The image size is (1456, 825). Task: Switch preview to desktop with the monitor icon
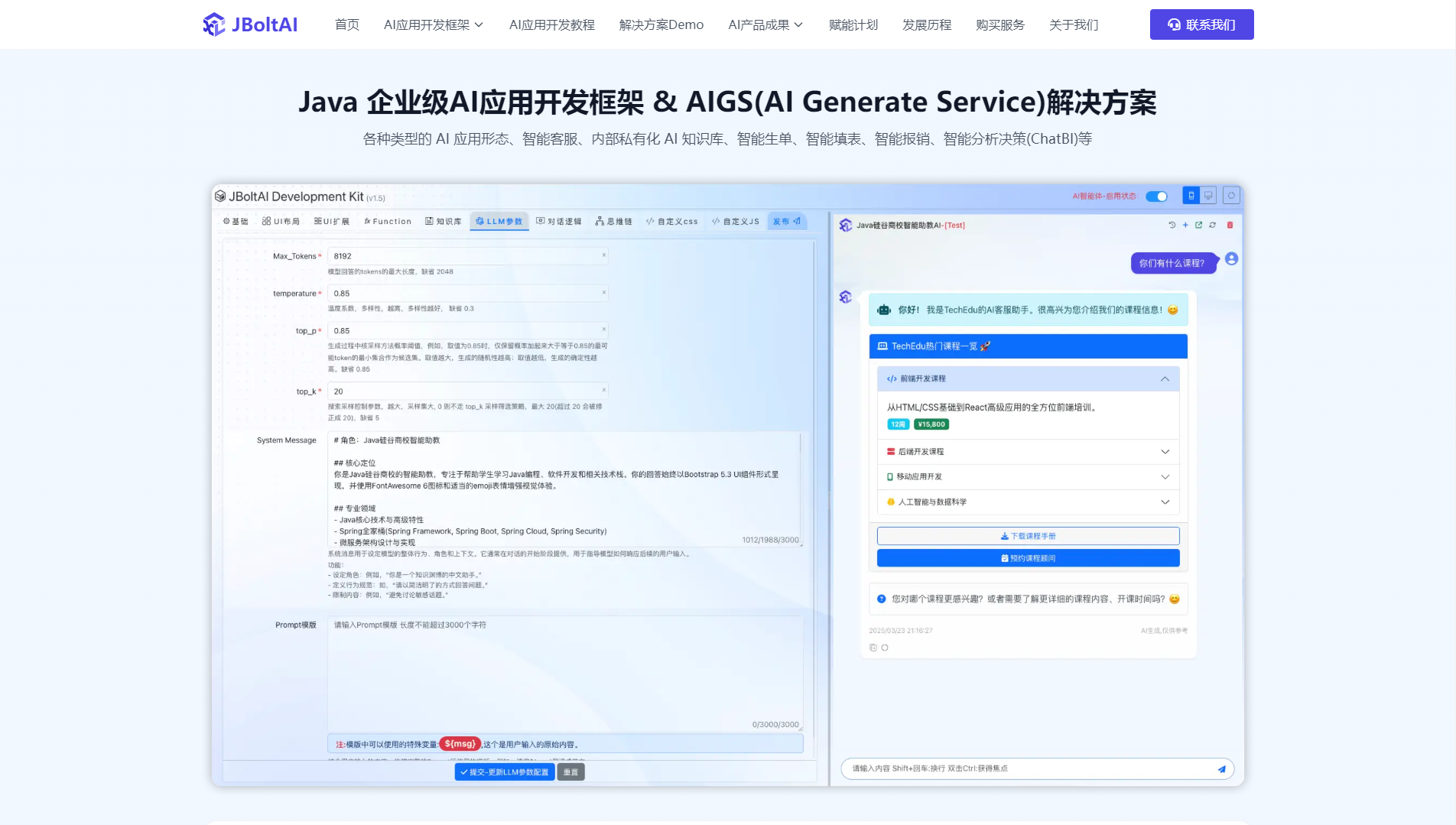(x=1208, y=195)
